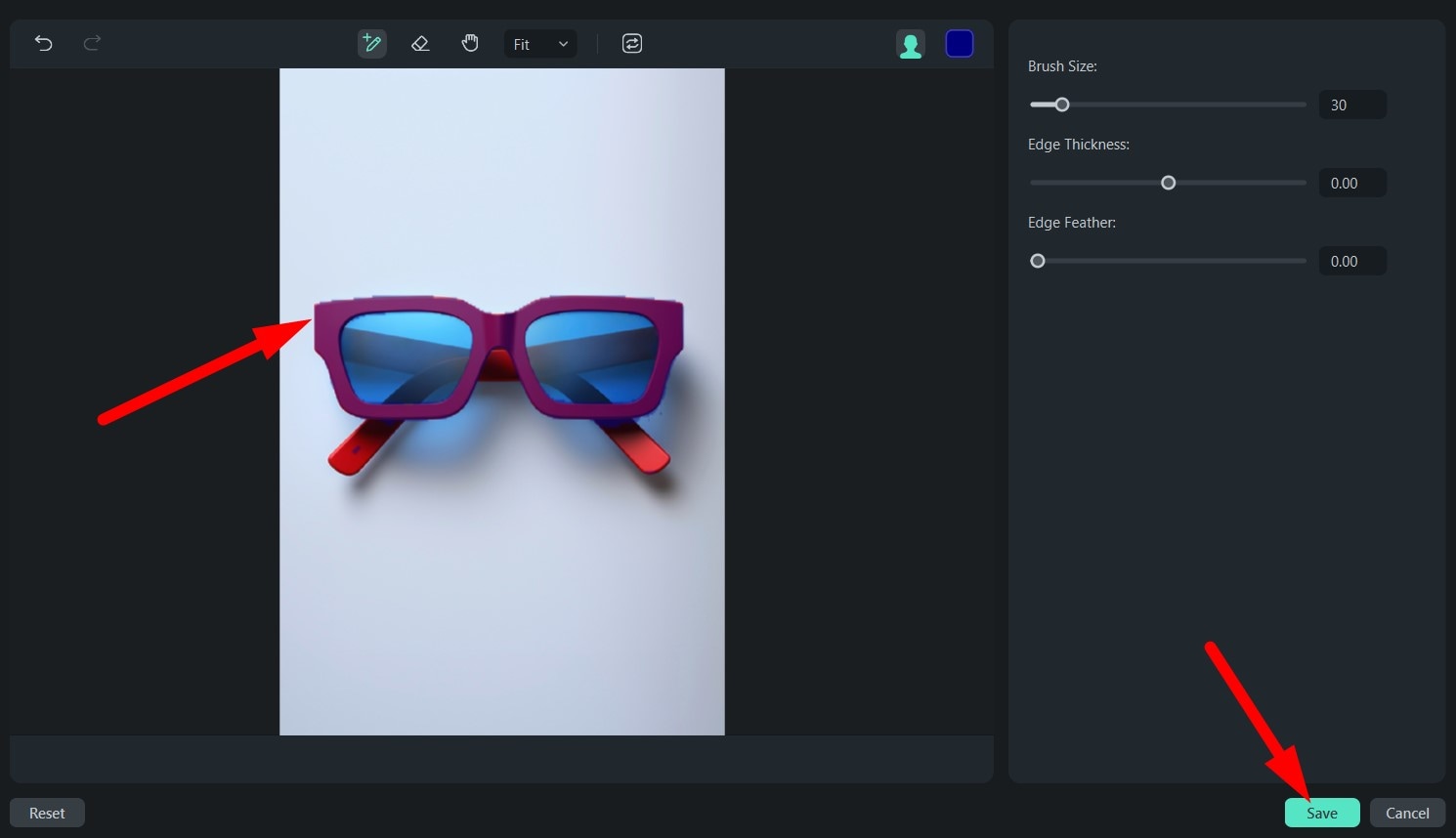Select the eraser tool
The height and width of the screenshot is (838, 1456).
(420, 43)
